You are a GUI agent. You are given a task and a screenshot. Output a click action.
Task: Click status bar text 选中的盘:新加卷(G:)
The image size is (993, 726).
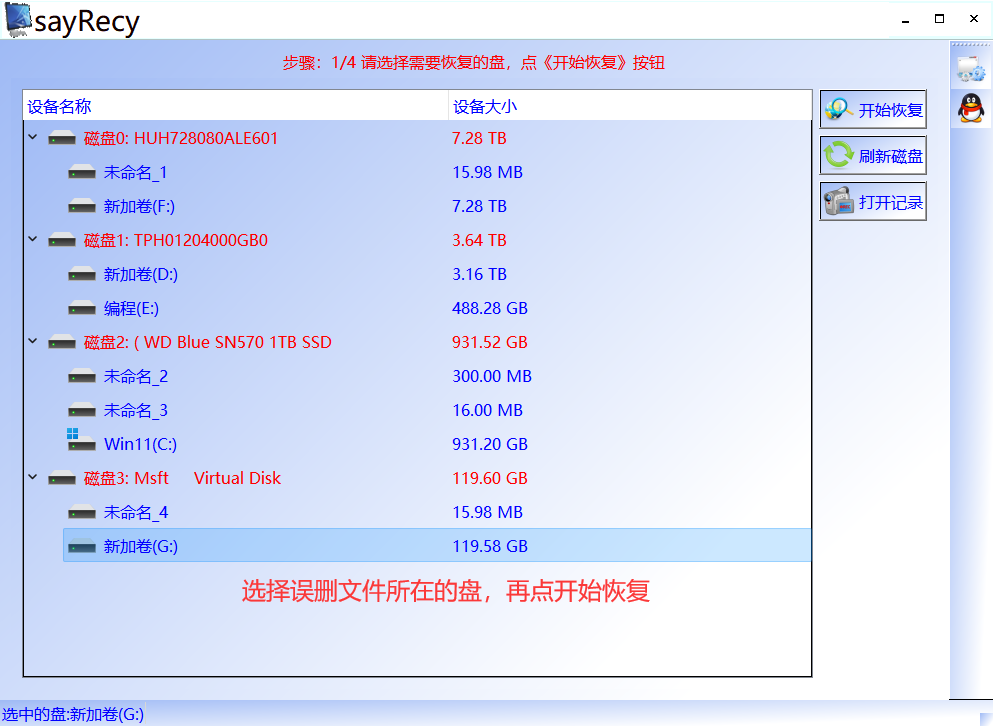tap(73, 715)
